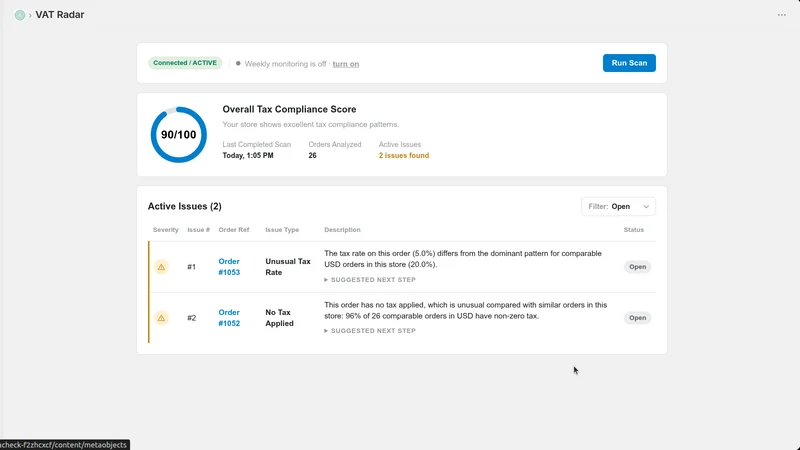Click the Overall Tax Compliance Score heading
Screen dimensions: 800x450
(x=289, y=109)
